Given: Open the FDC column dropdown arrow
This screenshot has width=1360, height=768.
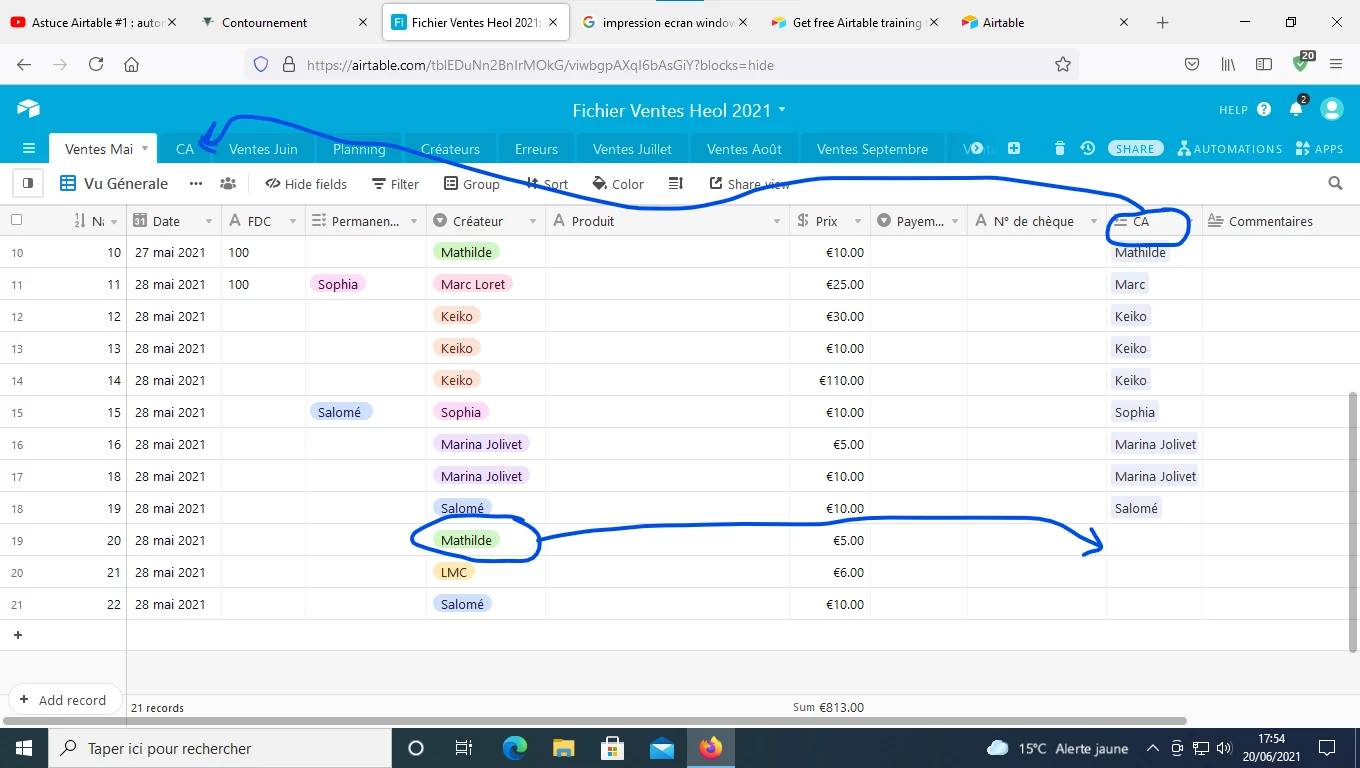Looking at the screenshot, I should [x=293, y=221].
